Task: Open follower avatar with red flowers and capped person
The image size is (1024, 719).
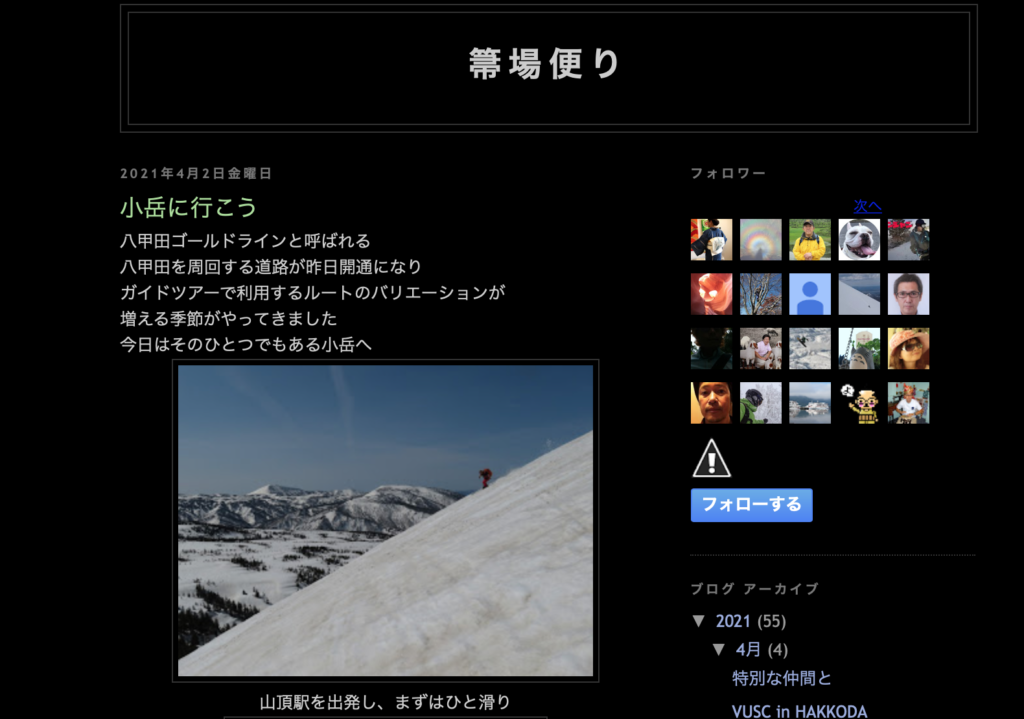Action: click(x=908, y=240)
